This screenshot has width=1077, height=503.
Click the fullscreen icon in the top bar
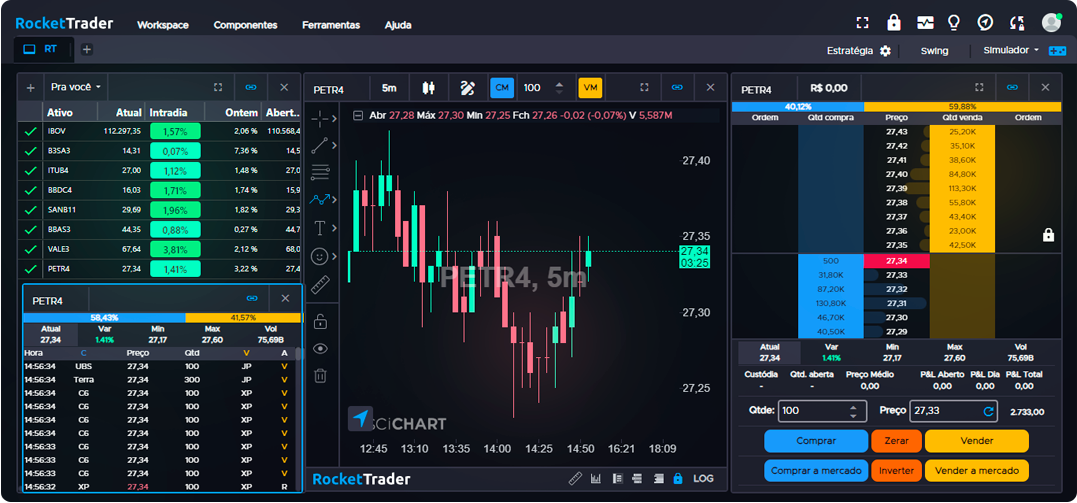pyautogui.click(x=863, y=23)
